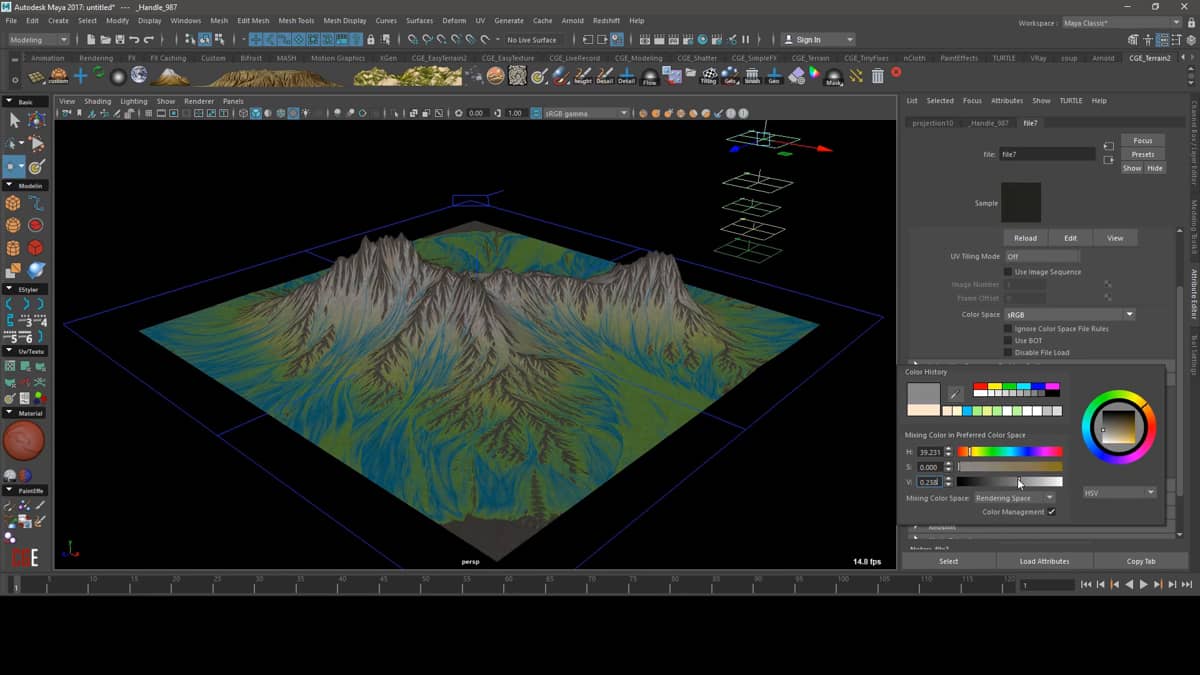Viewport: 1200px width, 675px height.
Task: Click the lock icon in status line
Action: coord(371,40)
